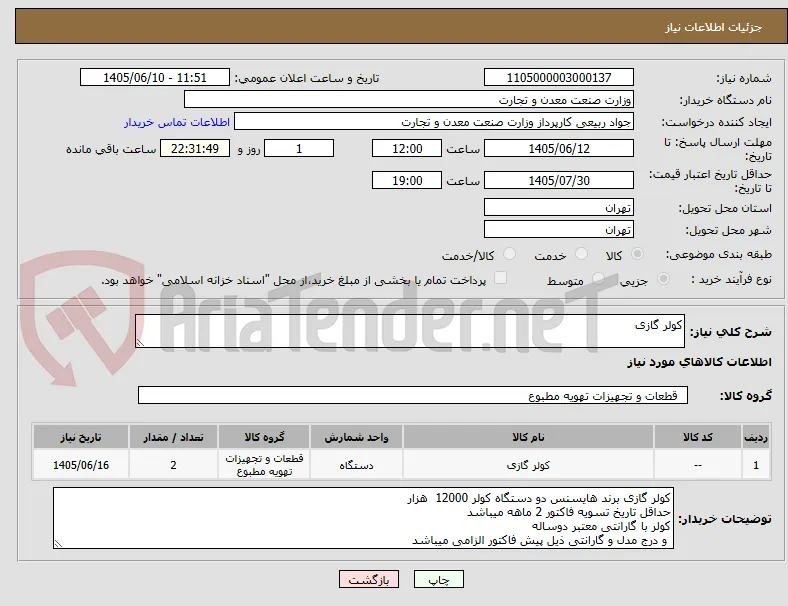Click the delivery province field تهران
This screenshot has height=606, width=788.
559,207
